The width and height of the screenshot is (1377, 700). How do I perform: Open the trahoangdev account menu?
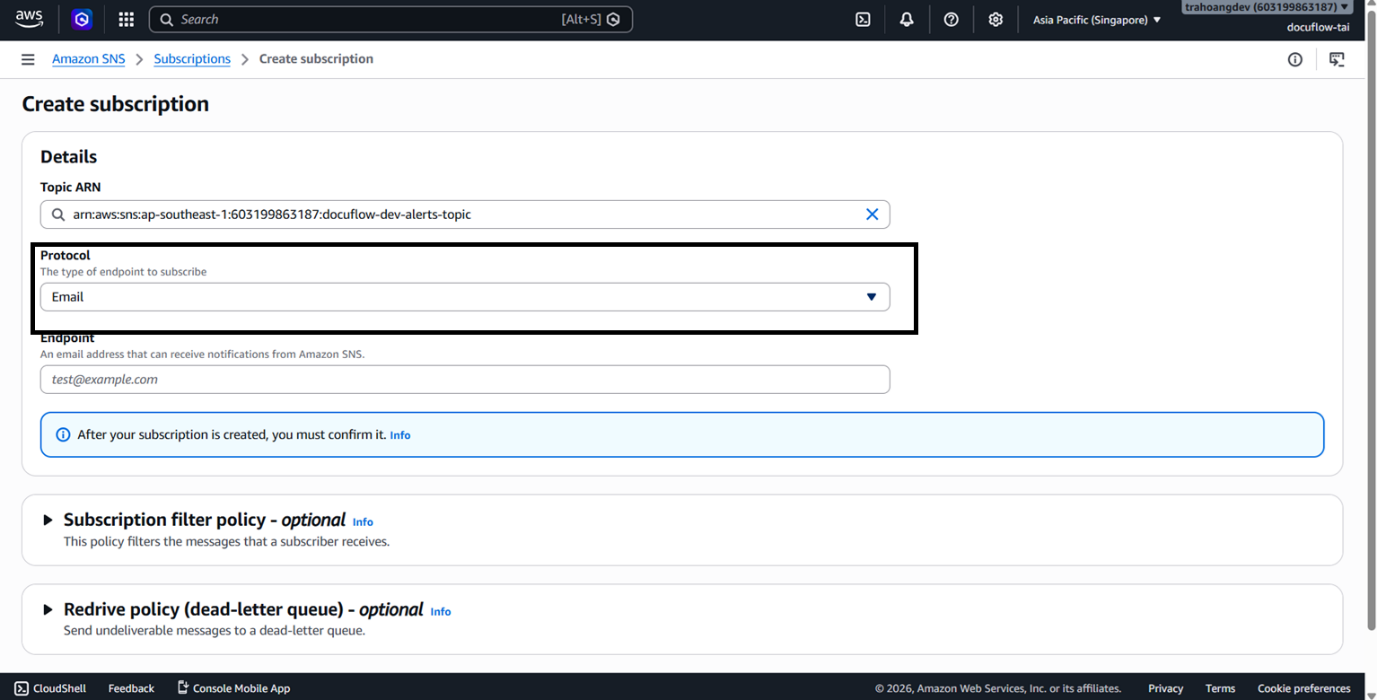pyautogui.click(x=1267, y=7)
